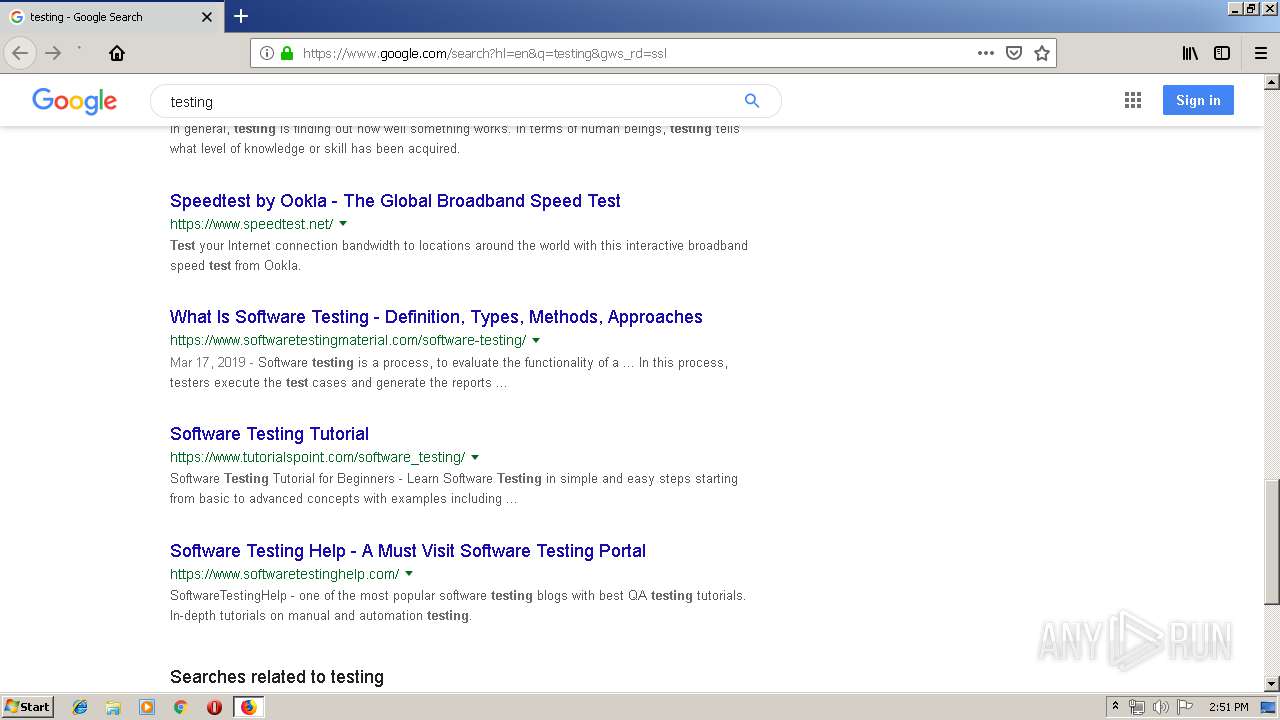Open Software Testing Tutorial result
The height and width of the screenshot is (720, 1280).
[x=269, y=434]
